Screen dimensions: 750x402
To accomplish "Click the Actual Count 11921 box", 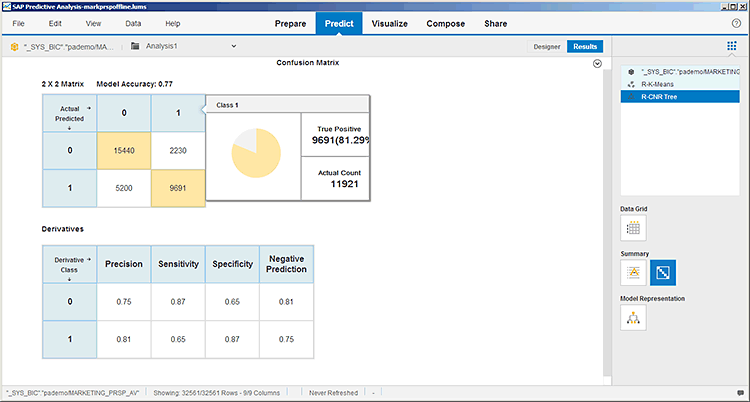I will point(335,179).
